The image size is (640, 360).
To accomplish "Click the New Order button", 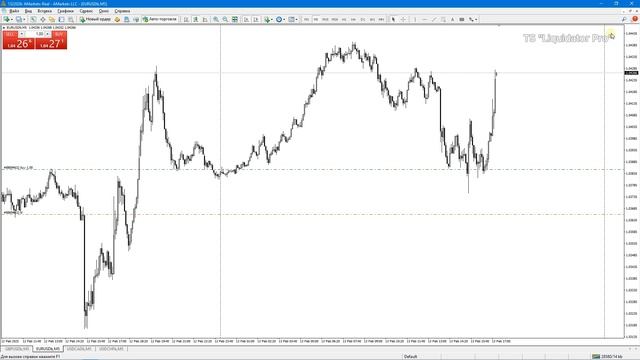I will tap(95, 19).
